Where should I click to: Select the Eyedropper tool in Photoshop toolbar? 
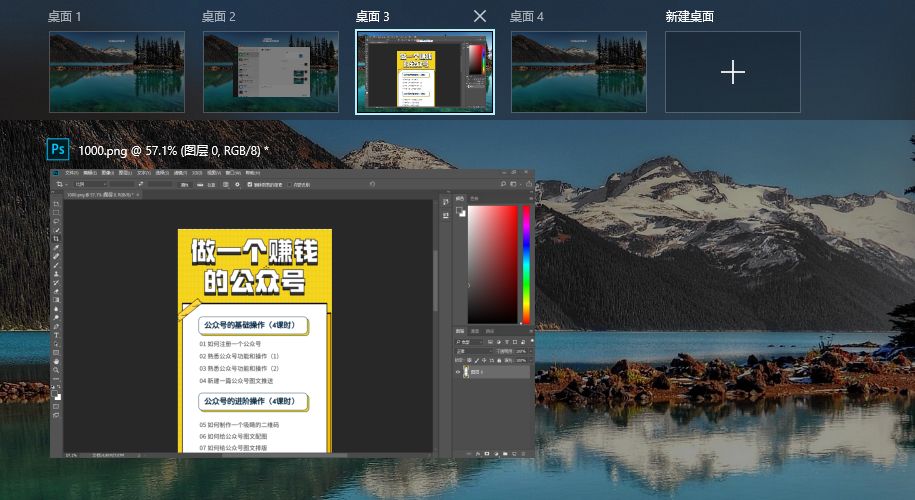56,247
